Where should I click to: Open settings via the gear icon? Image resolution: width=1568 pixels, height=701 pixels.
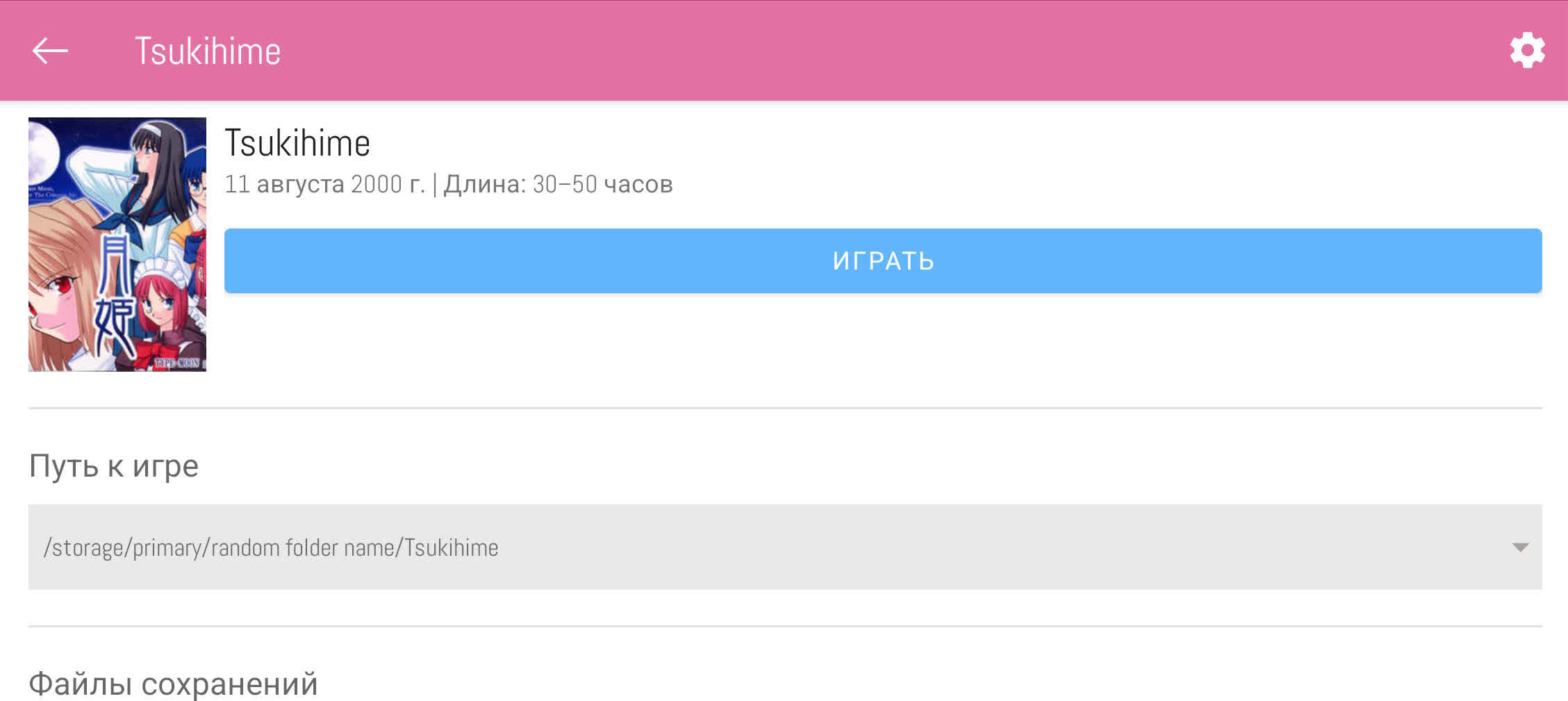pos(1527,51)
